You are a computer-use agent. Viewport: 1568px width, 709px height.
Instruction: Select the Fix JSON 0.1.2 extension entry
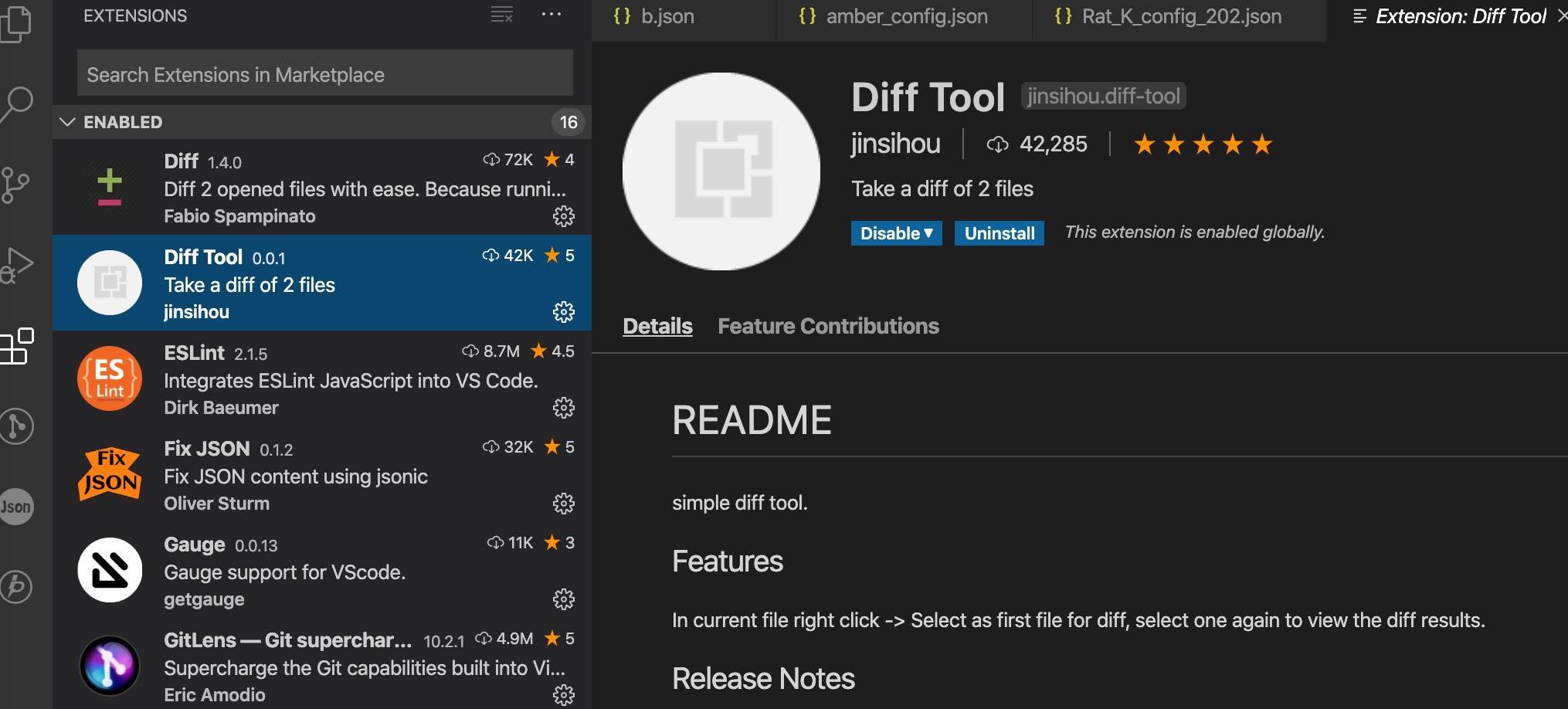(x=322, y=474)
